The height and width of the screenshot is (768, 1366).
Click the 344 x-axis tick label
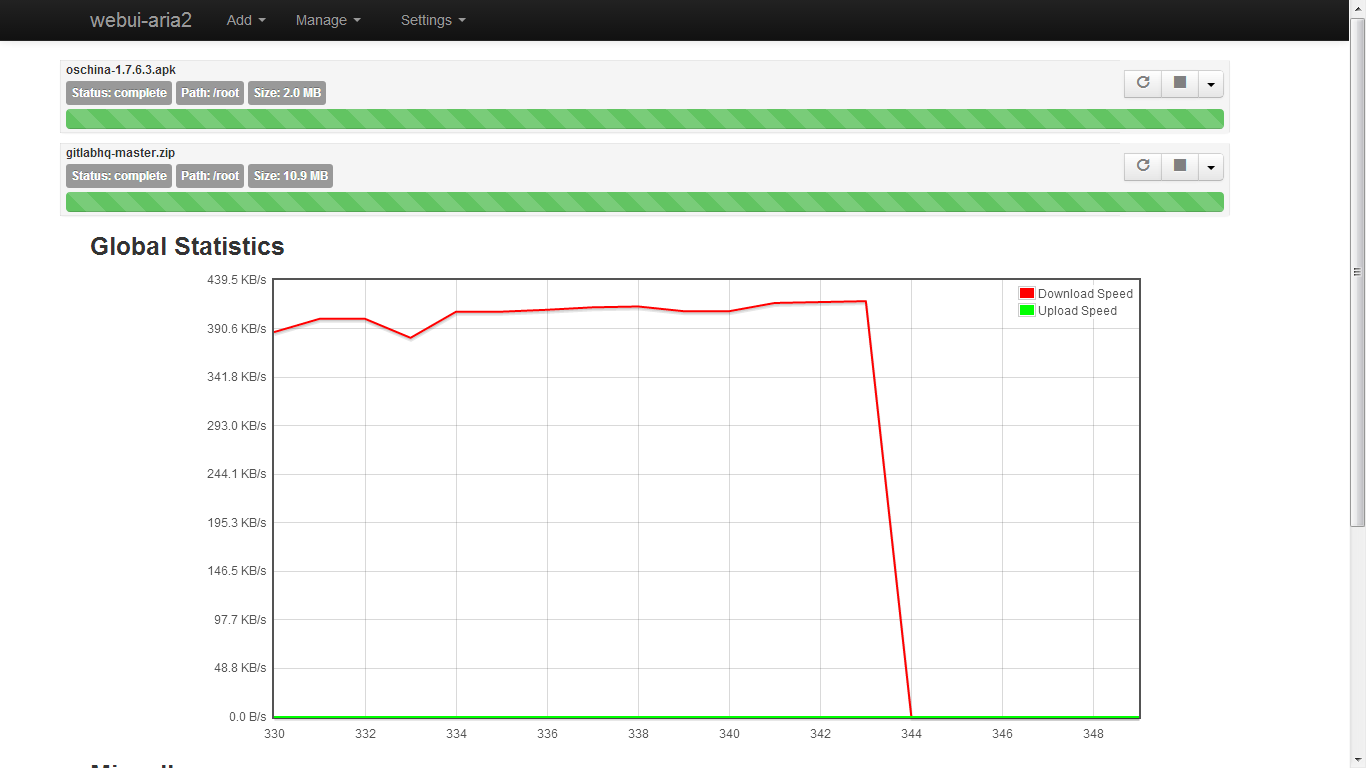(x=911, y=734)
